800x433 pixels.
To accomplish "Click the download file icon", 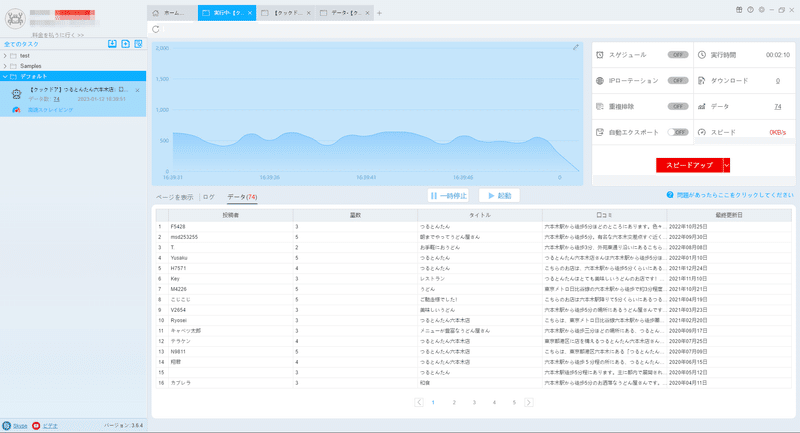I will coord(702,81).
